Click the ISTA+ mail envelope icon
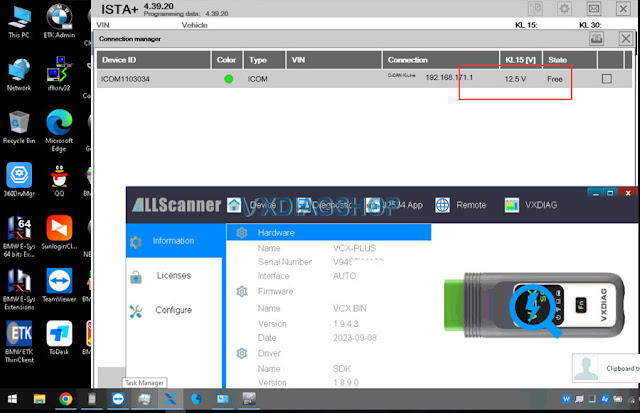The image size is (640, 413). point(594,9)
